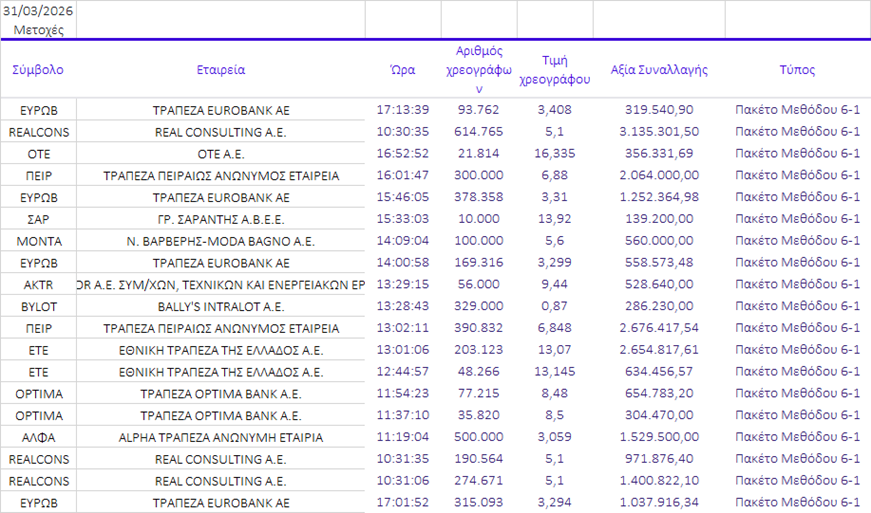This screenshot has height=513, width=871.
Task: Select the value 1.400.822,10
Action: (x=659, y=481)
